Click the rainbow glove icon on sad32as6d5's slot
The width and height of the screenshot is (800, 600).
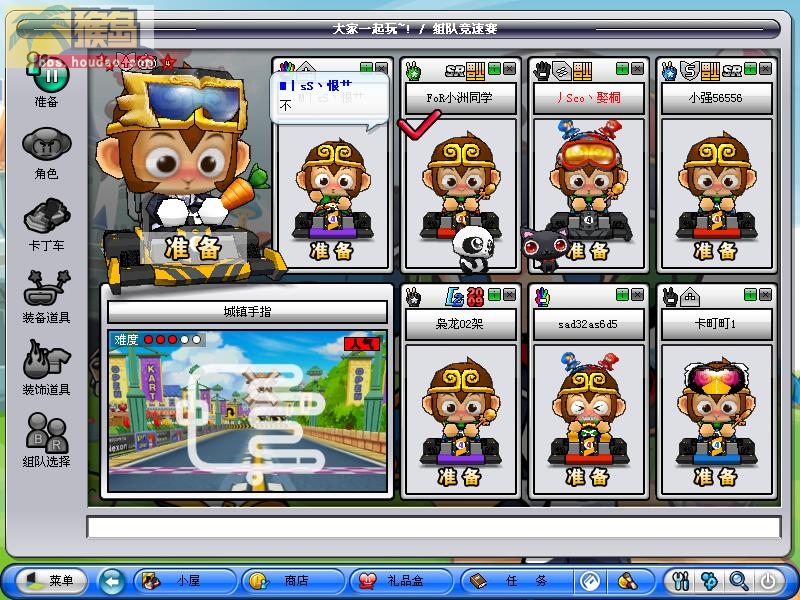(542, 297)
